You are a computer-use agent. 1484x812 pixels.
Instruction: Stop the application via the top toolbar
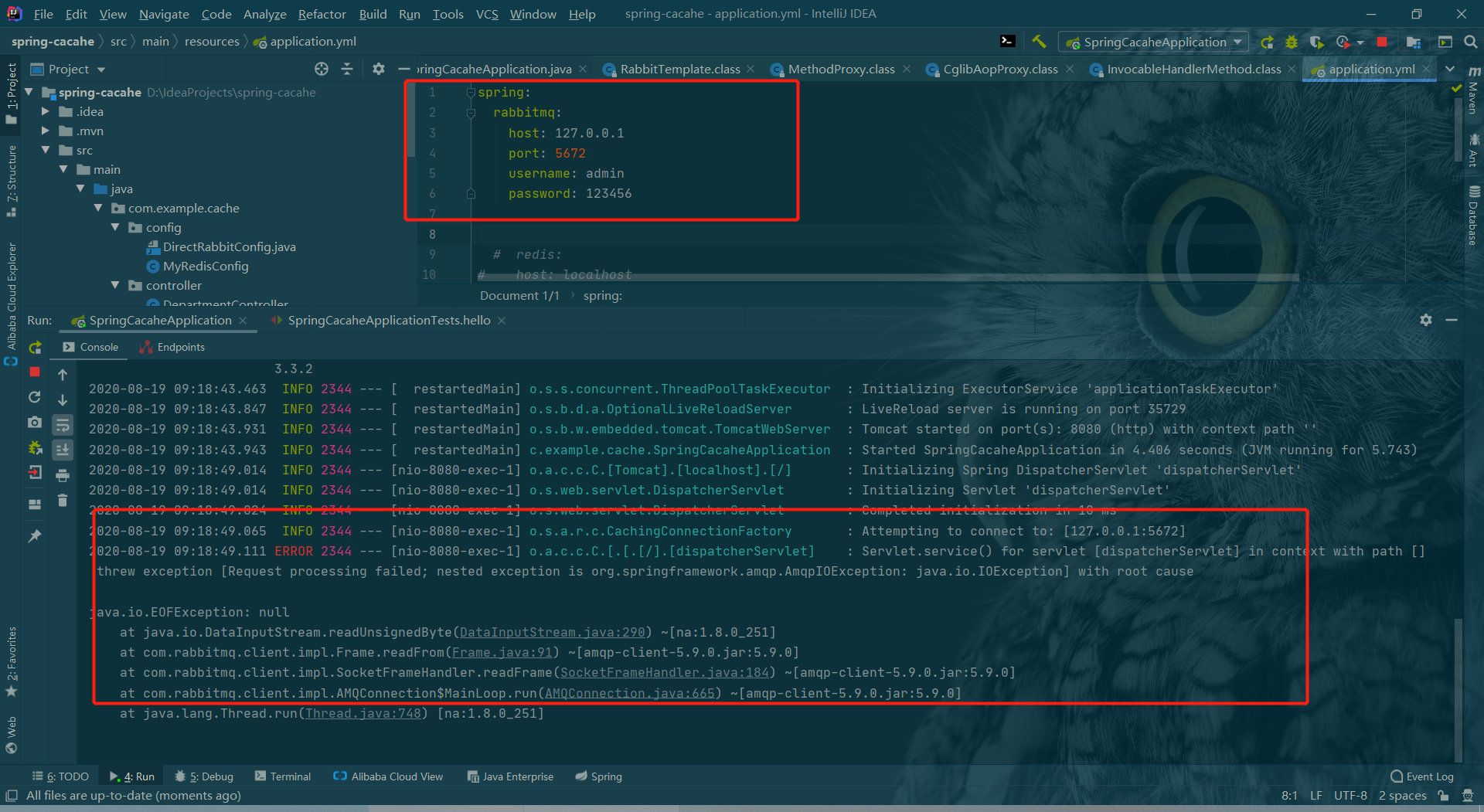(1382, 42)
